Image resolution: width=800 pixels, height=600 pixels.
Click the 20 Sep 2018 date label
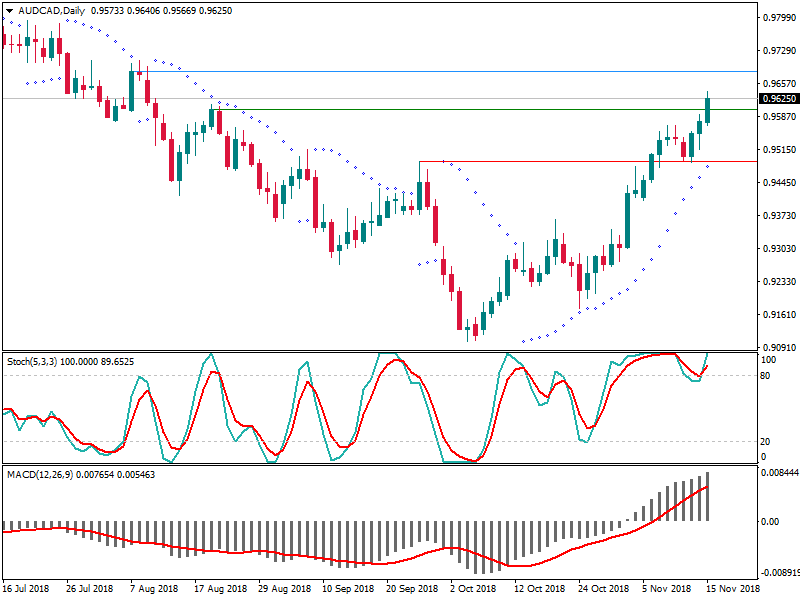tap(412, 588)
